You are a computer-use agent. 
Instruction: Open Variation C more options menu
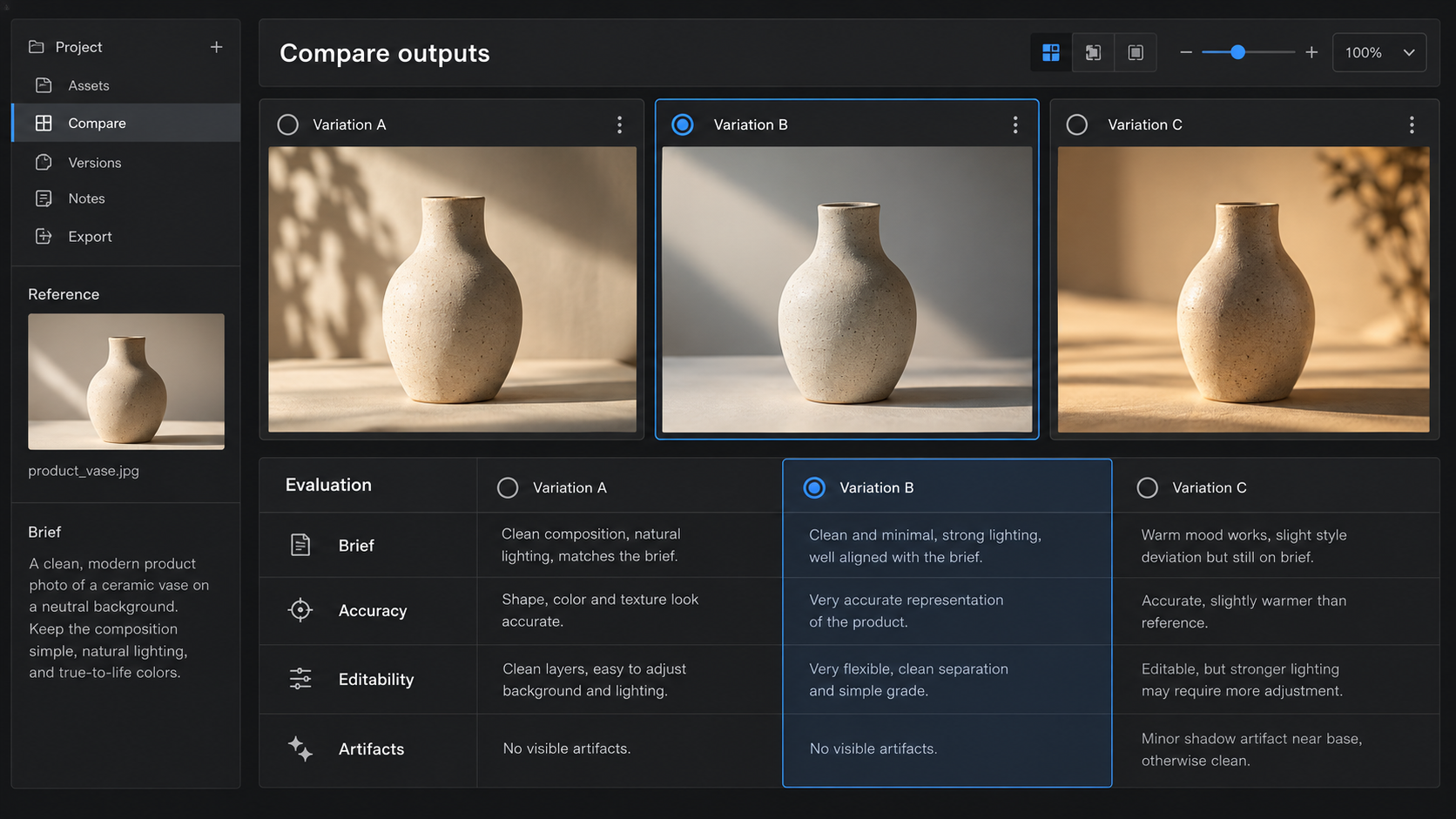click(1412, 124)
